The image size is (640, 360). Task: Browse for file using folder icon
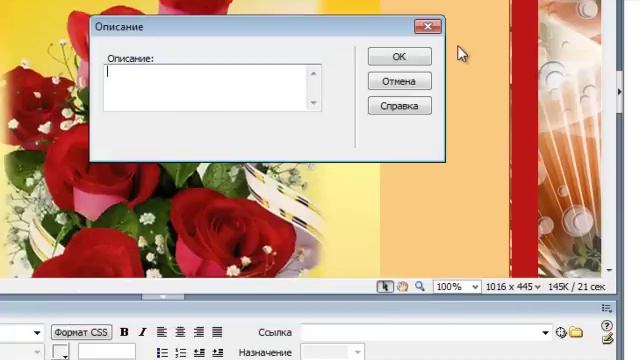pos(576,332)
